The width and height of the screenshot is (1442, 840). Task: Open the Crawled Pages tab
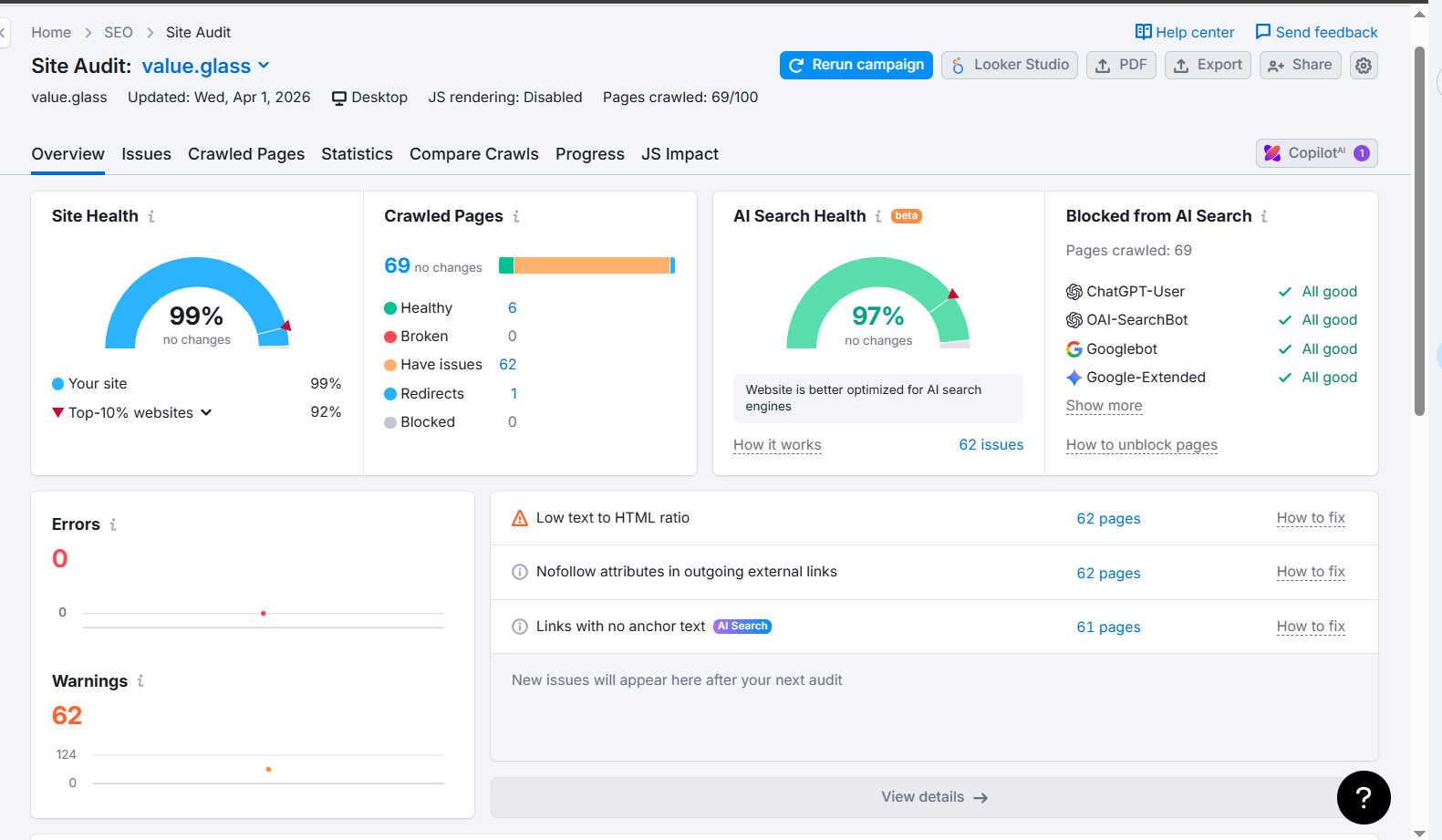(x=246, y=154)
